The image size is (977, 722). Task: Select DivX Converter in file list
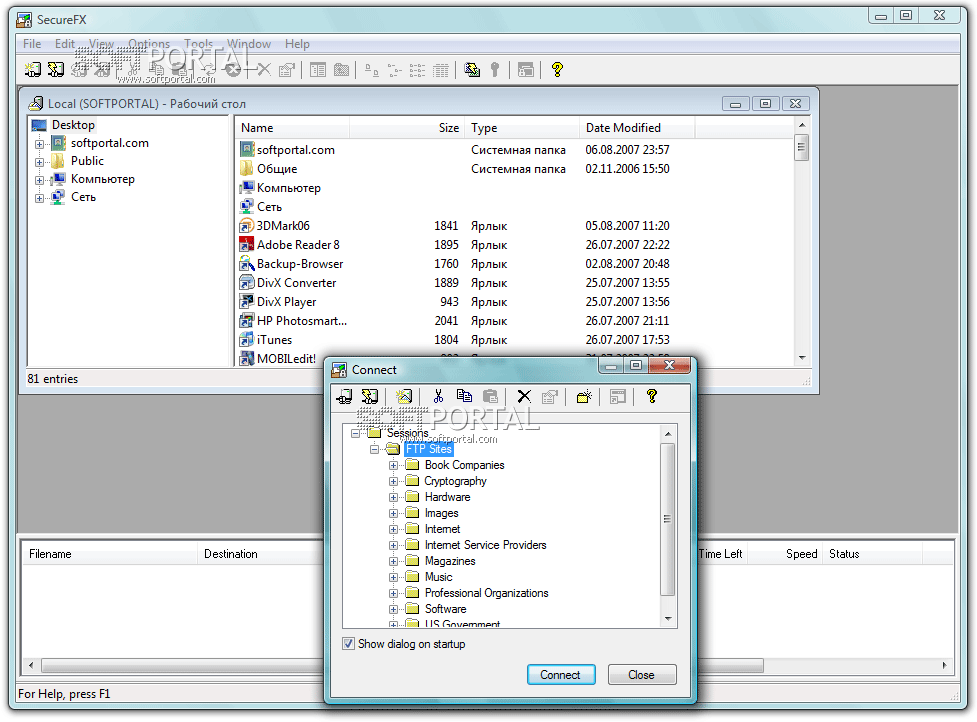(297, 283)
